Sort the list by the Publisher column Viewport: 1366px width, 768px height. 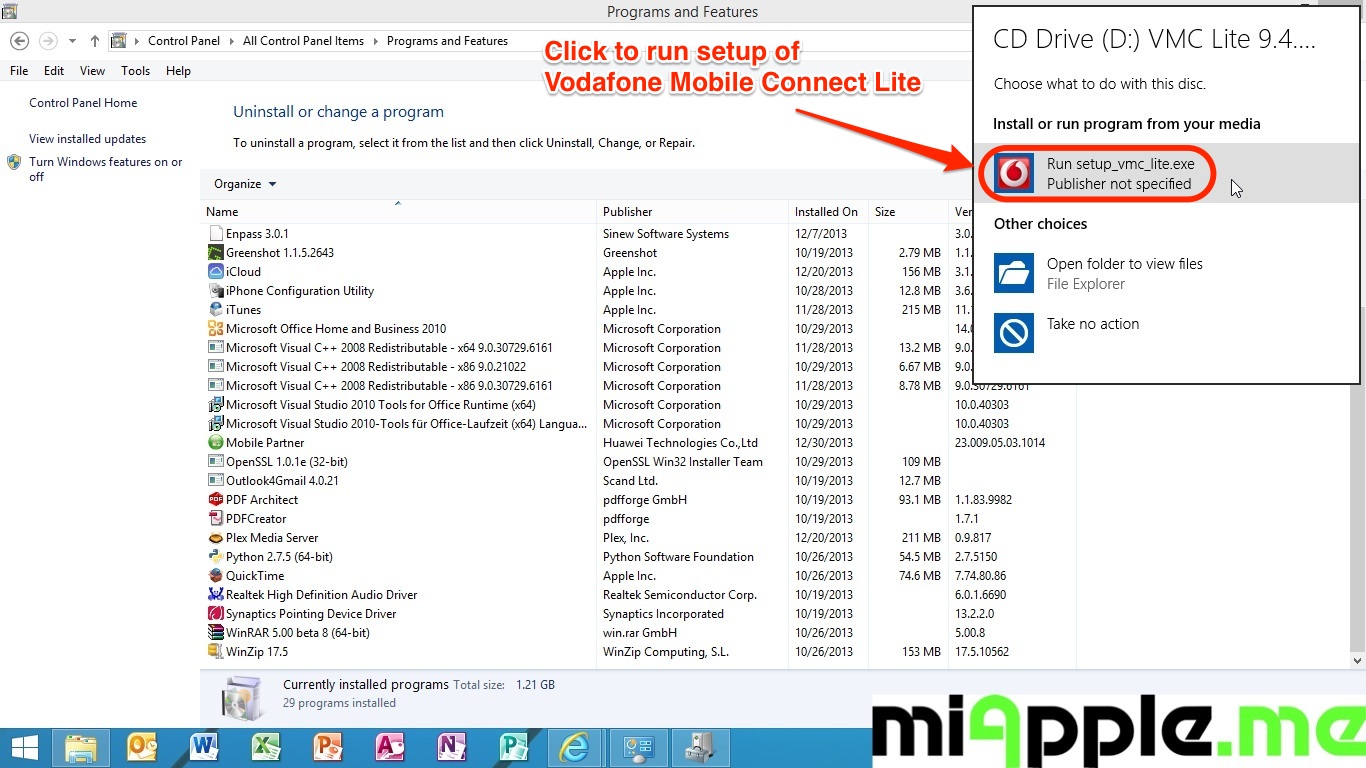coord(627,212)
